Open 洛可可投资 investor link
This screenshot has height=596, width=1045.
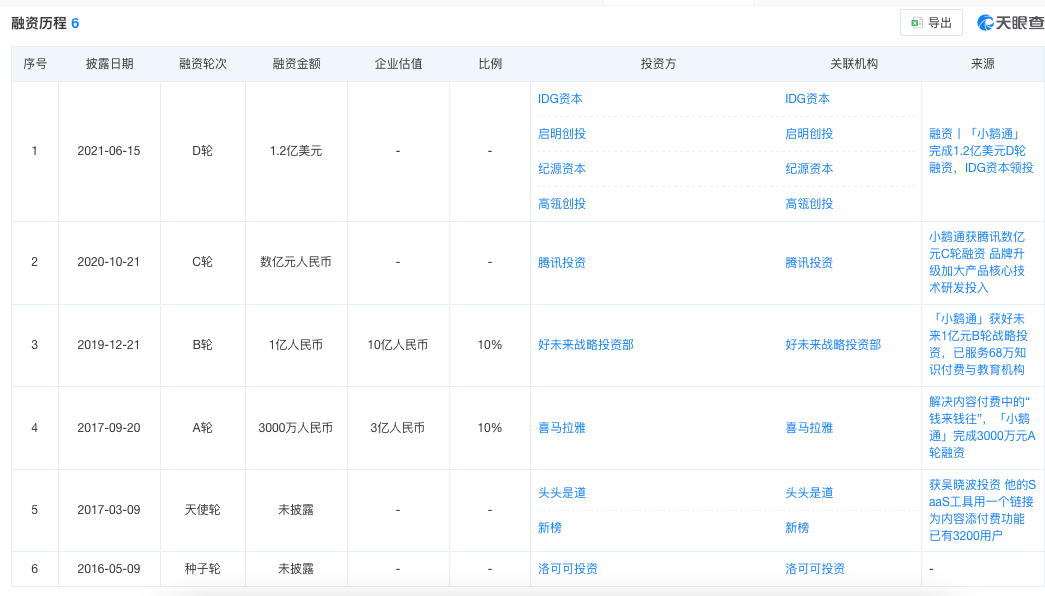(568, 569)
